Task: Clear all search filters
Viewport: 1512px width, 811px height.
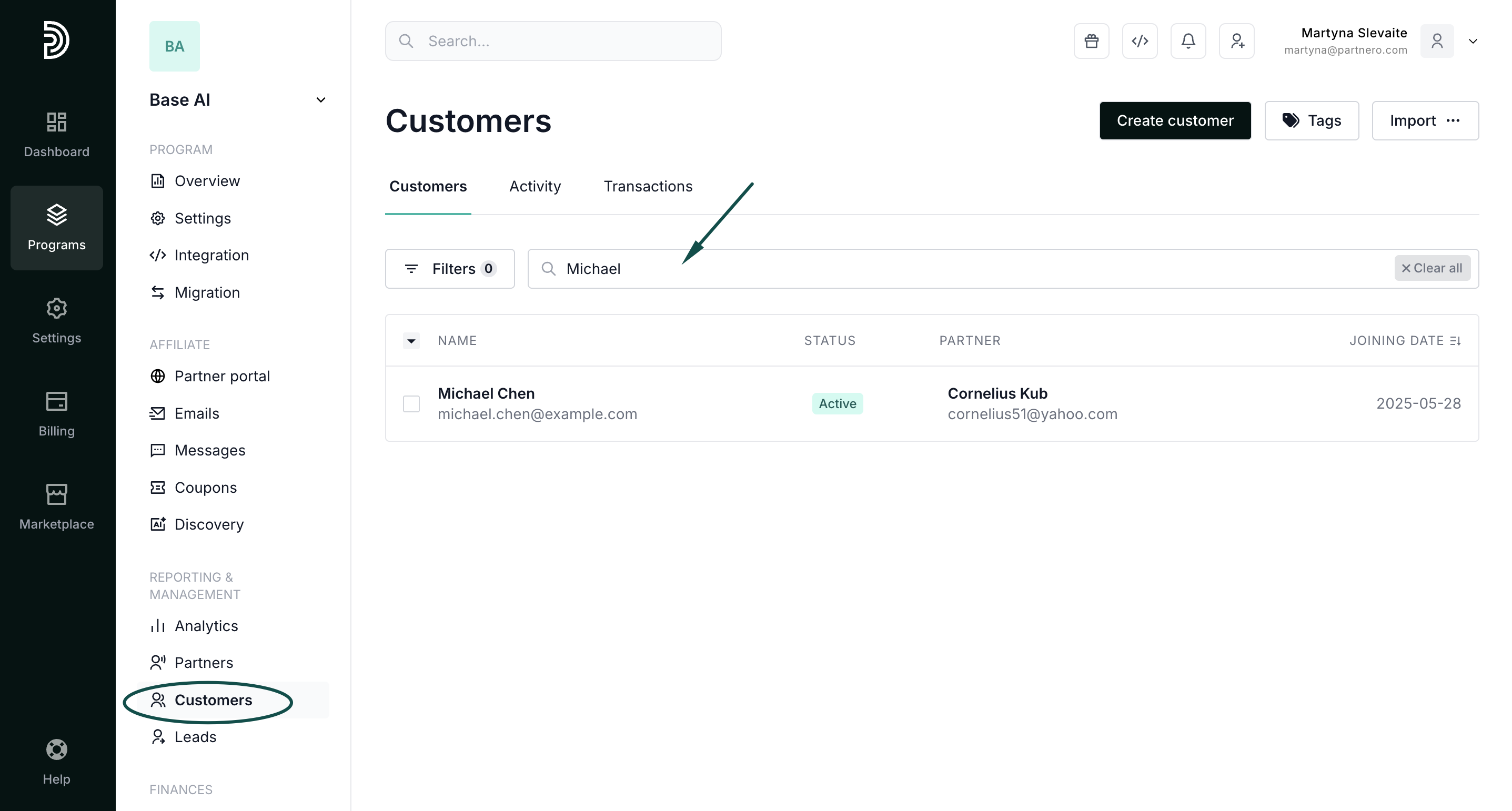Action: [1432, 268]
